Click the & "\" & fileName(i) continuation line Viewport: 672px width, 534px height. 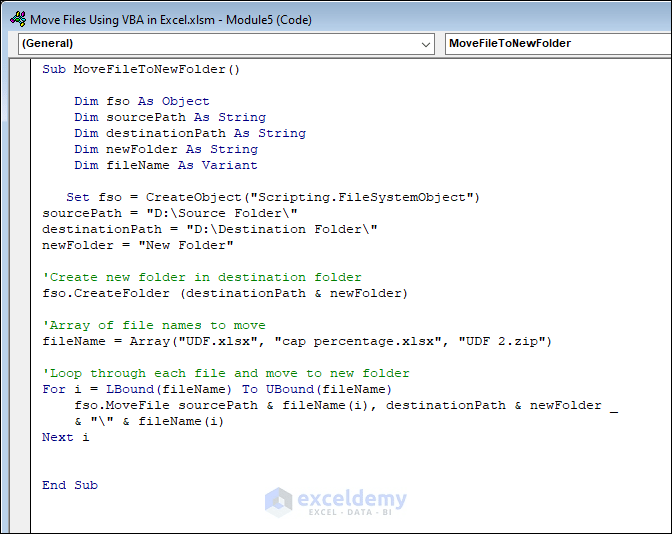149,421
